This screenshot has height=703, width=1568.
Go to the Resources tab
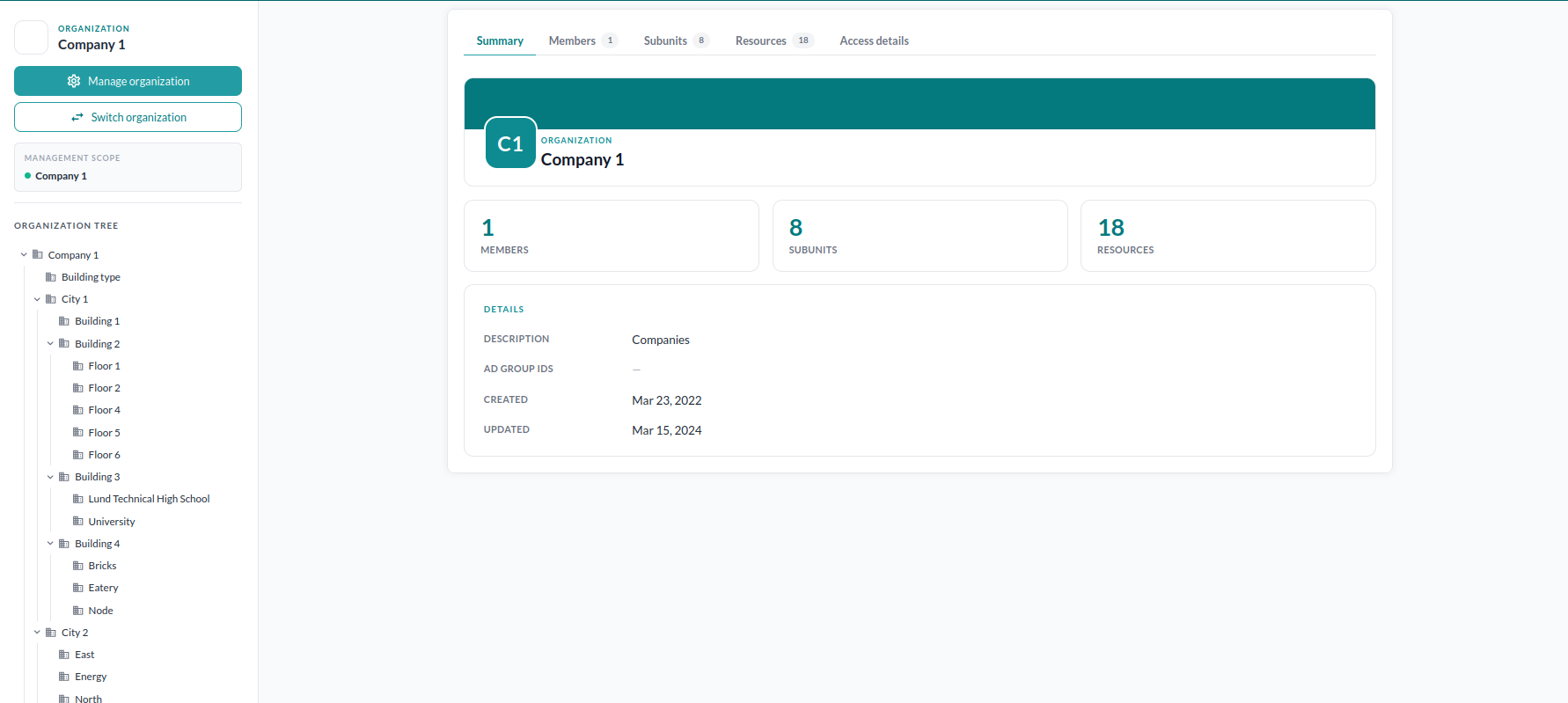pyautogui.click(x=774, y=40)
